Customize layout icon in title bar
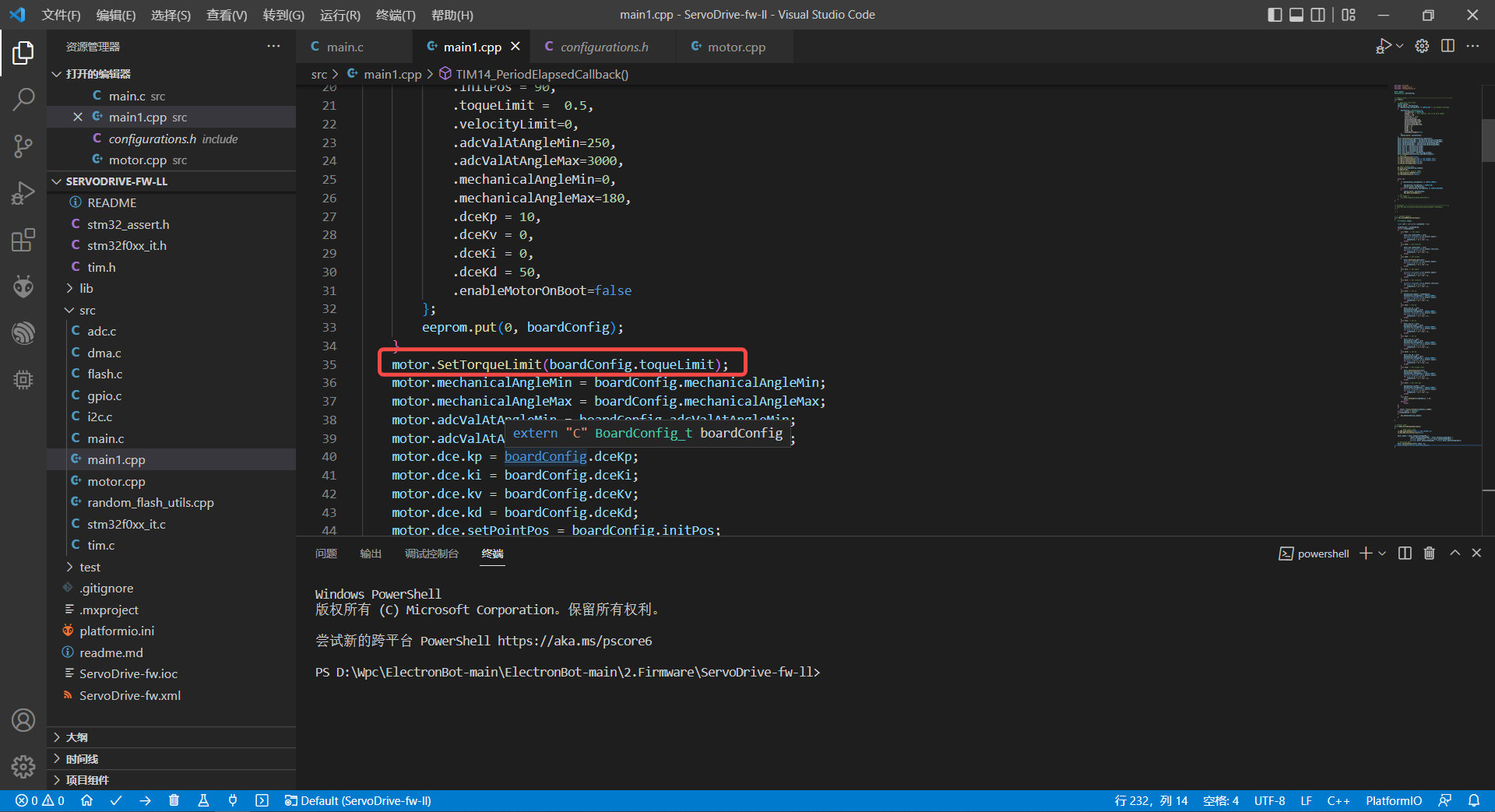The image size is (1495, 812). 1349,15
